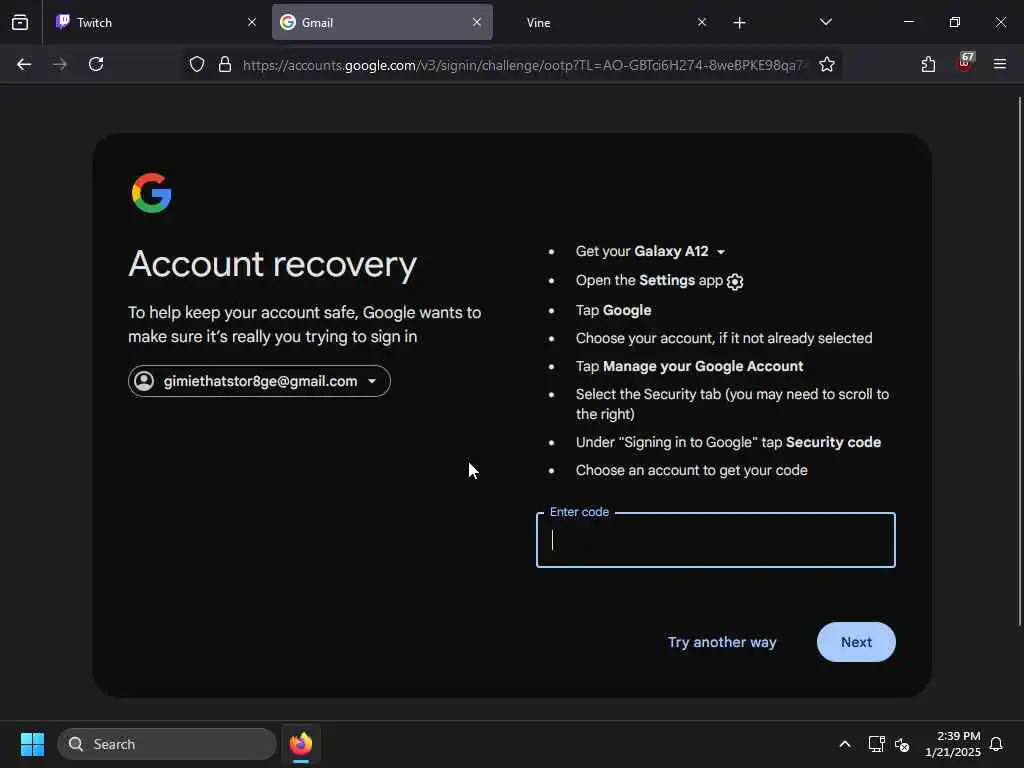This screenshot has height=768, width=1024.
Task: List all tabs with the chevron
Action: coord(825,22)
